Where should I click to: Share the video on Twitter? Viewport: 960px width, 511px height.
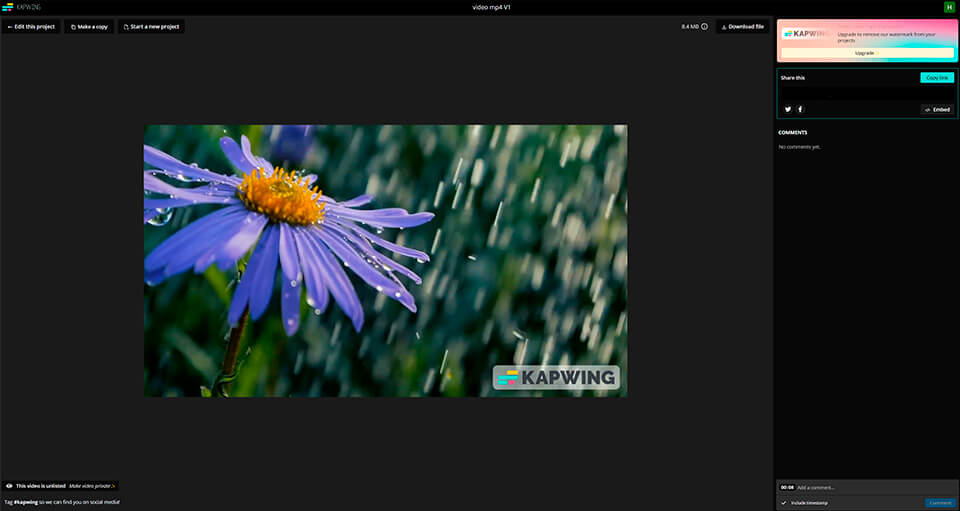(788, 109)
